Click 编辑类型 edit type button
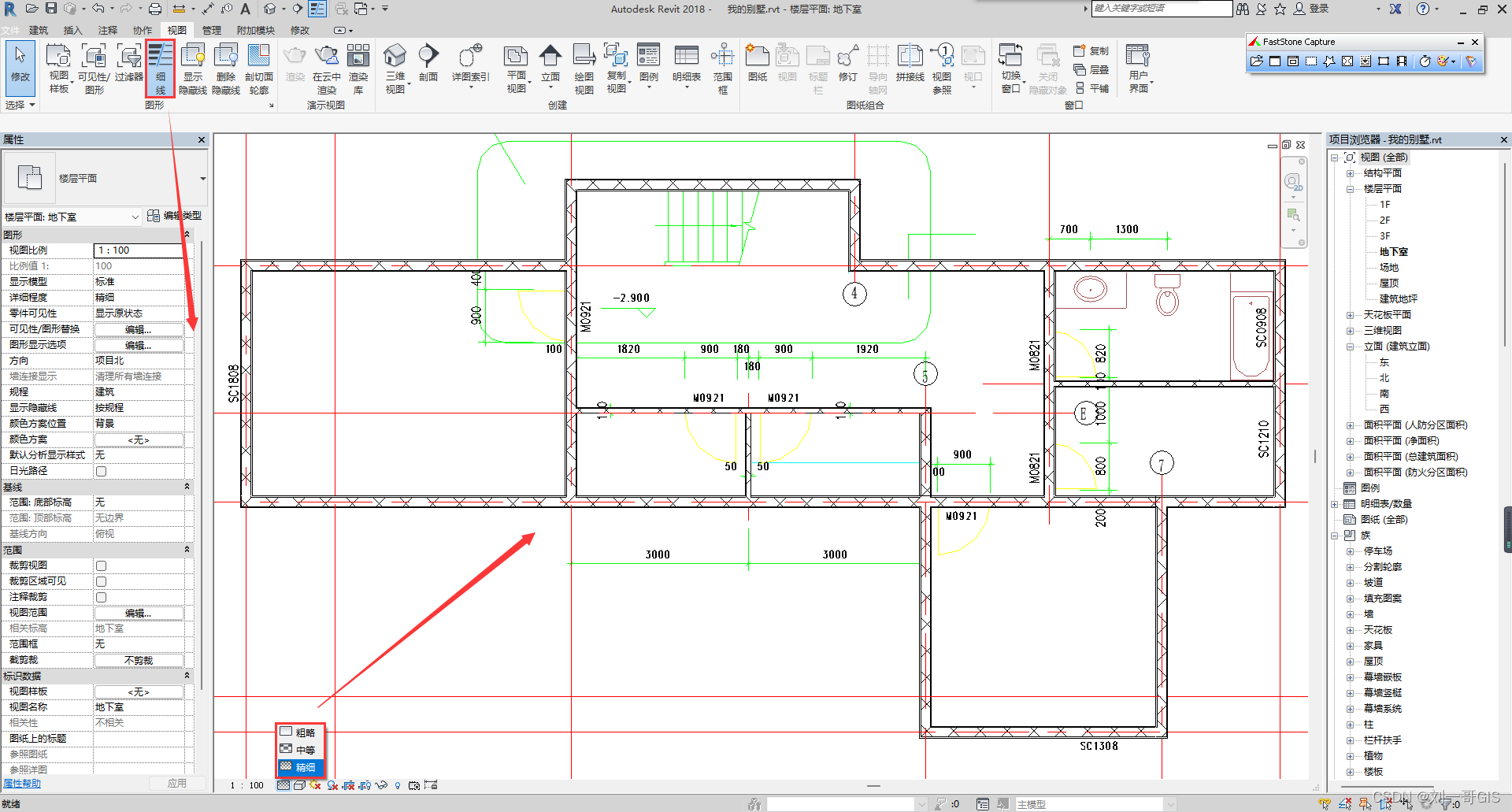Image resolution: width=1512 pixels, height=812 pixels. click(175, 216)
